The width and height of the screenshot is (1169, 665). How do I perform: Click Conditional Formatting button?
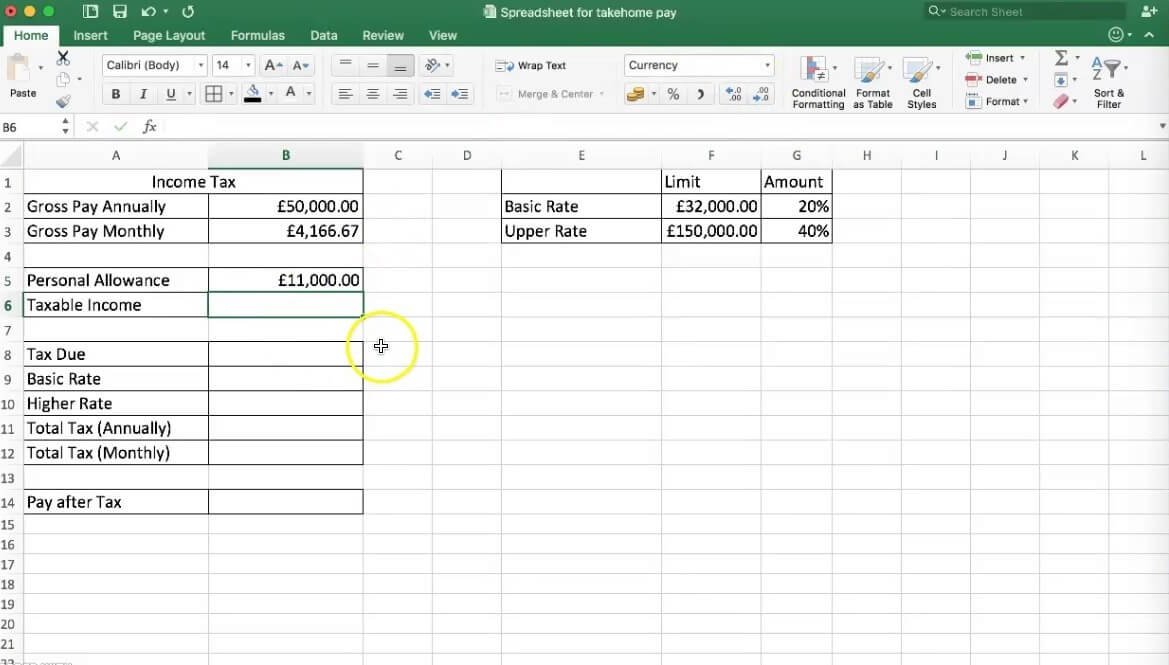coord(818,82)
